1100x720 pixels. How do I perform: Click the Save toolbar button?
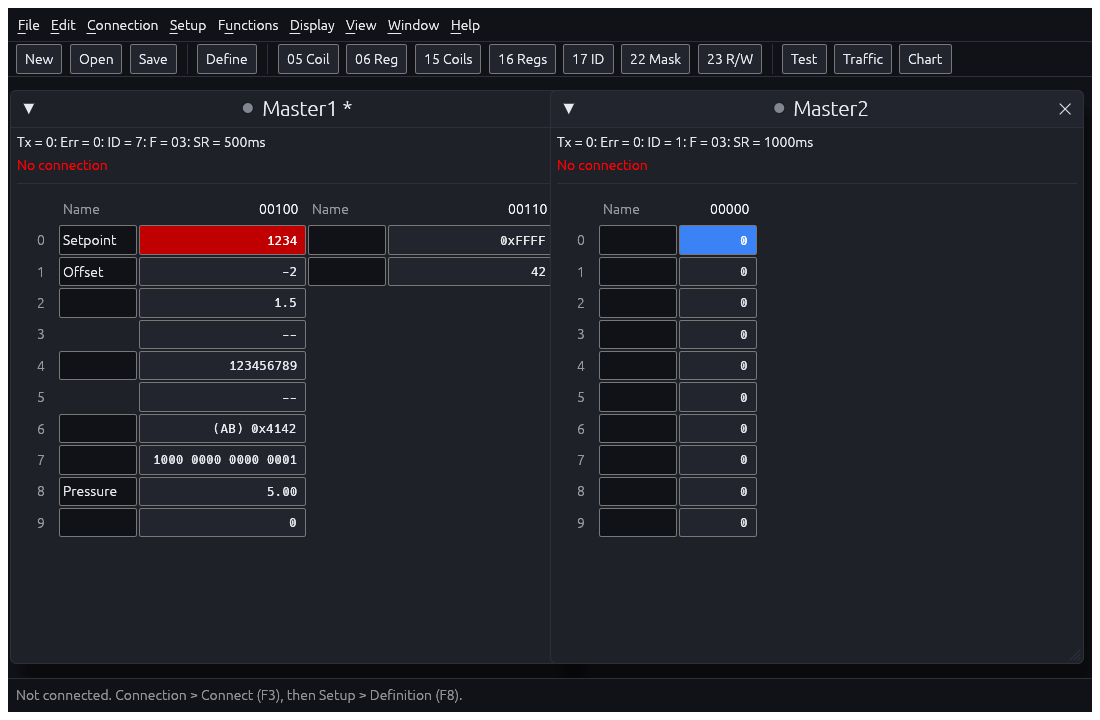coord(153,59)
